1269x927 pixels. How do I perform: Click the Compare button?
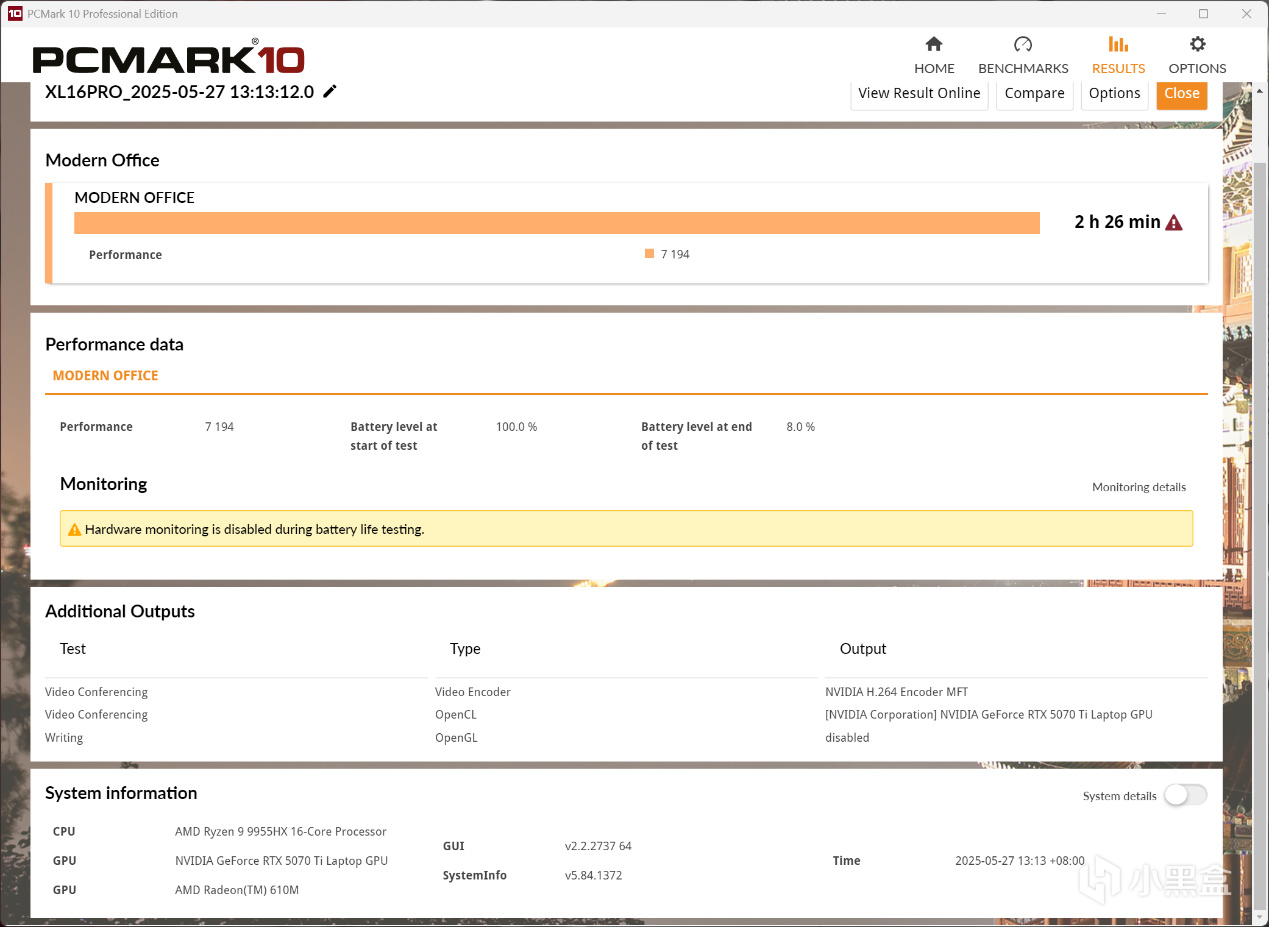(x=1034, y=93)
